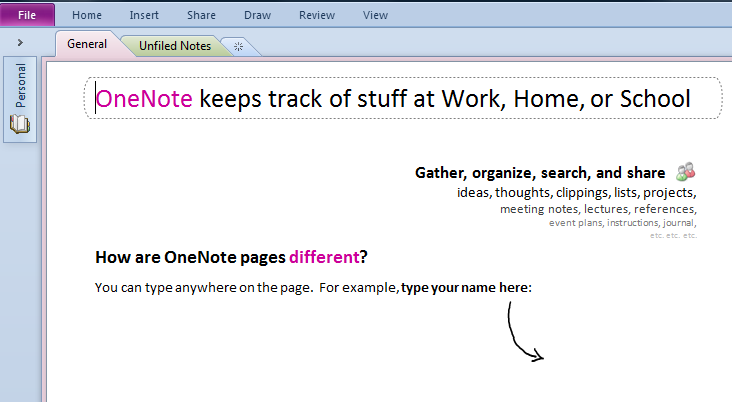732x402 pixels.
Task: Open the Draw ribbon tab
Action: coord(257,15)
